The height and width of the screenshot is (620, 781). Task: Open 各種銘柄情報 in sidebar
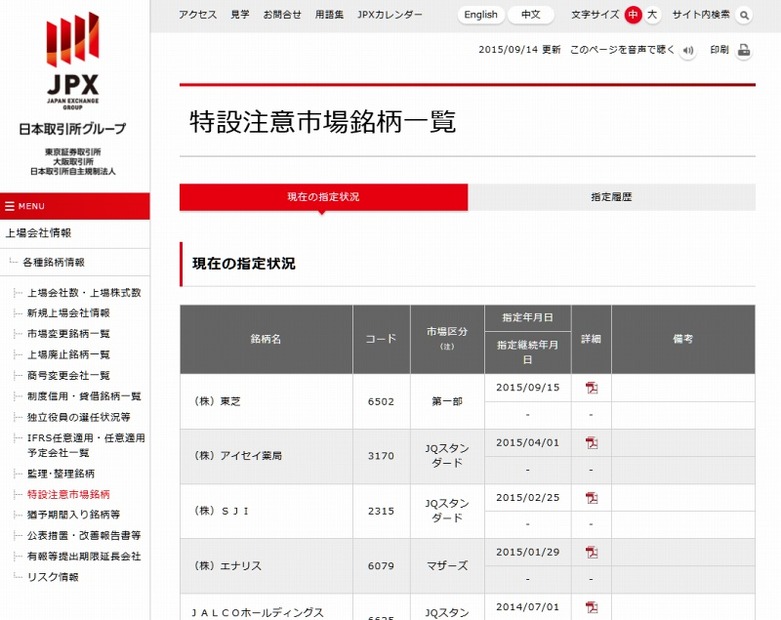click(x=54, y=262)
